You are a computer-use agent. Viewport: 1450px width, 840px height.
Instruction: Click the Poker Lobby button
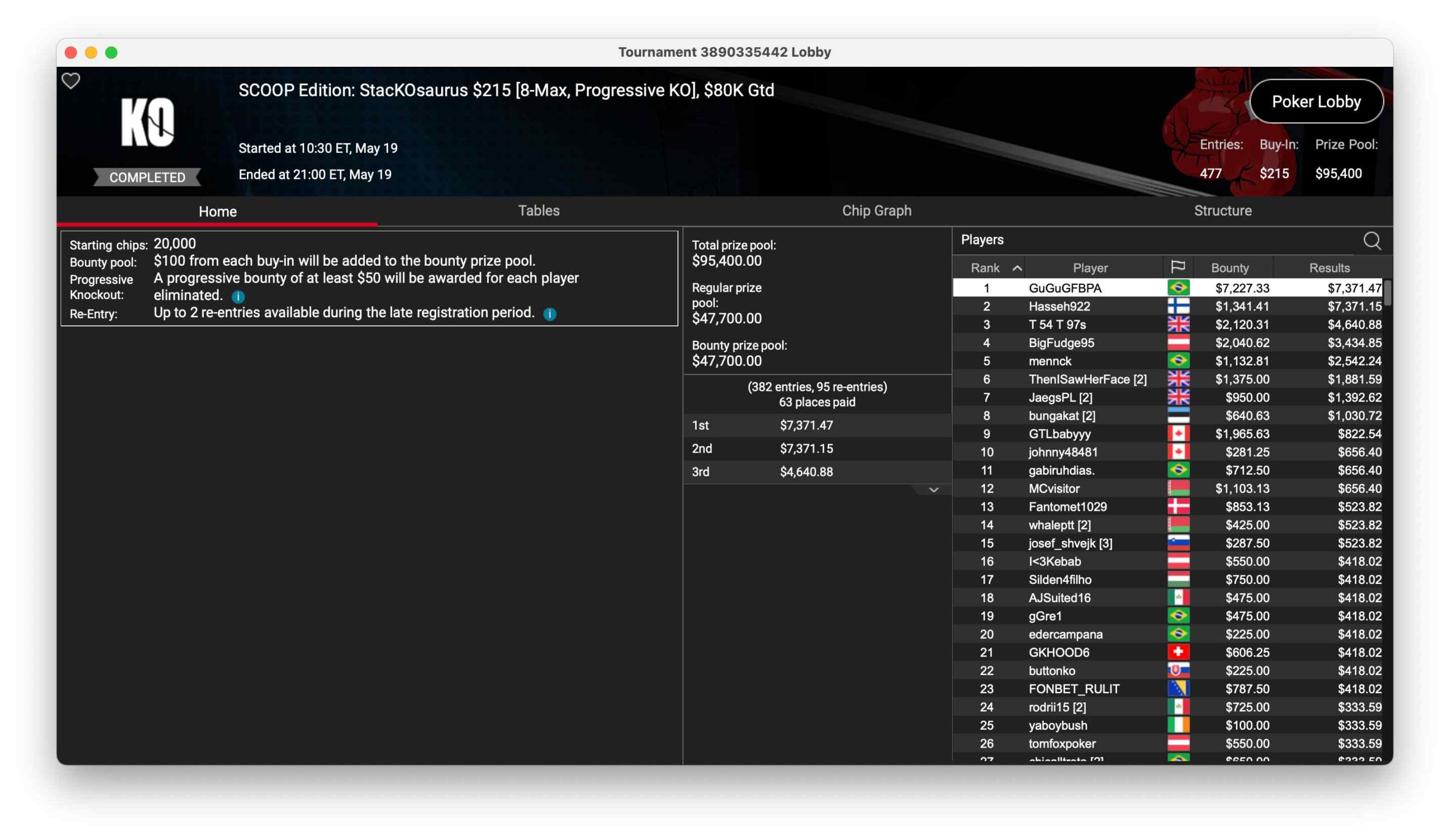pos(1316,102)
